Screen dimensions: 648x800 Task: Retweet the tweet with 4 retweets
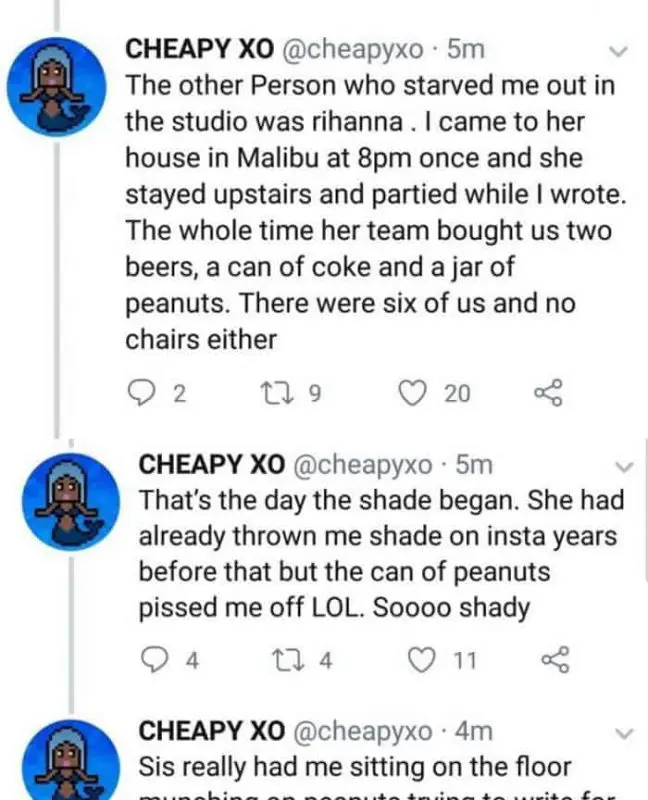click(286, 660)
